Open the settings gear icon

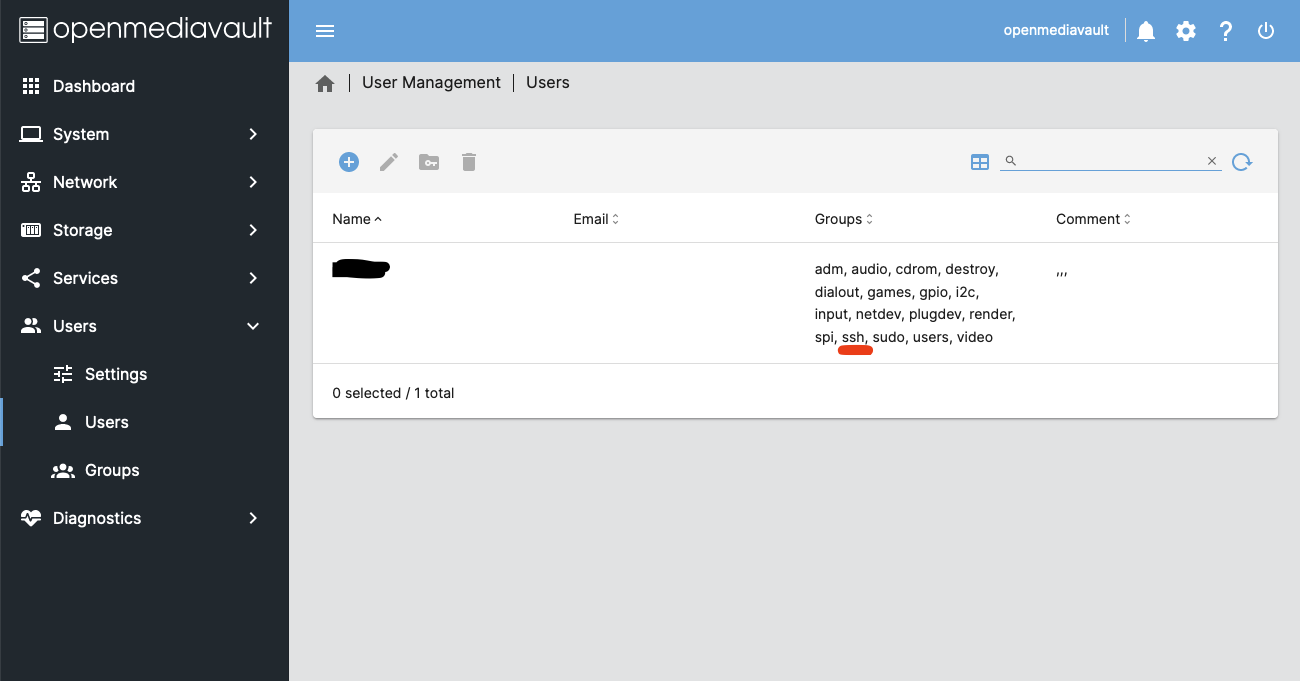(1186, 30)
